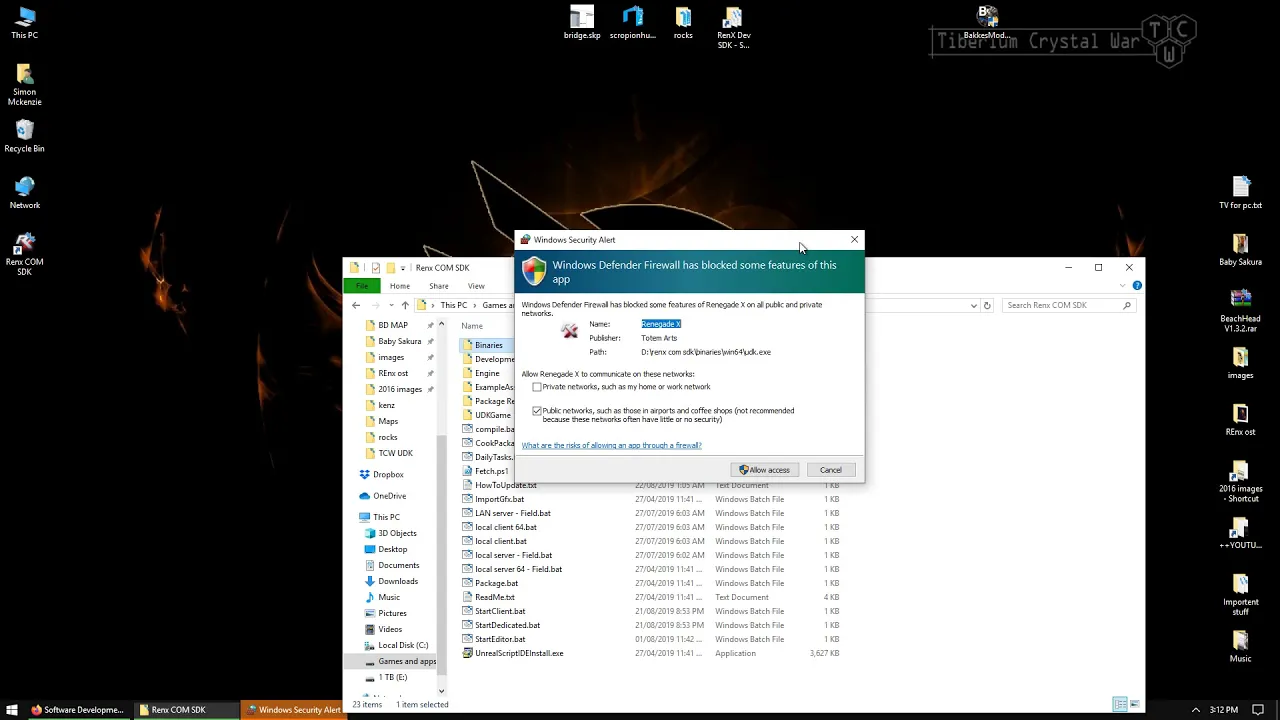Select UnrealScriptIDEInstall.exe application

click(519, 653)
